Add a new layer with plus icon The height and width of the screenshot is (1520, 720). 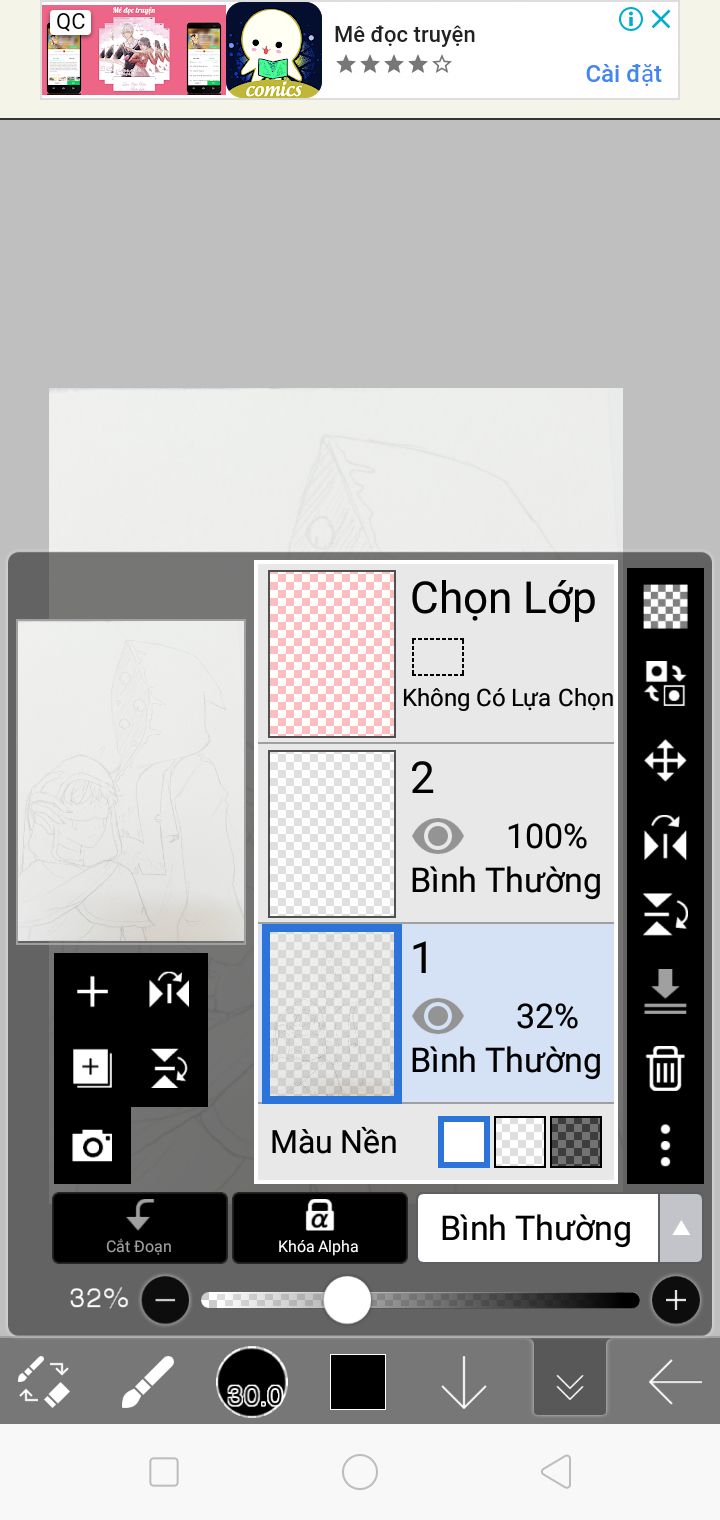point(92,992)
